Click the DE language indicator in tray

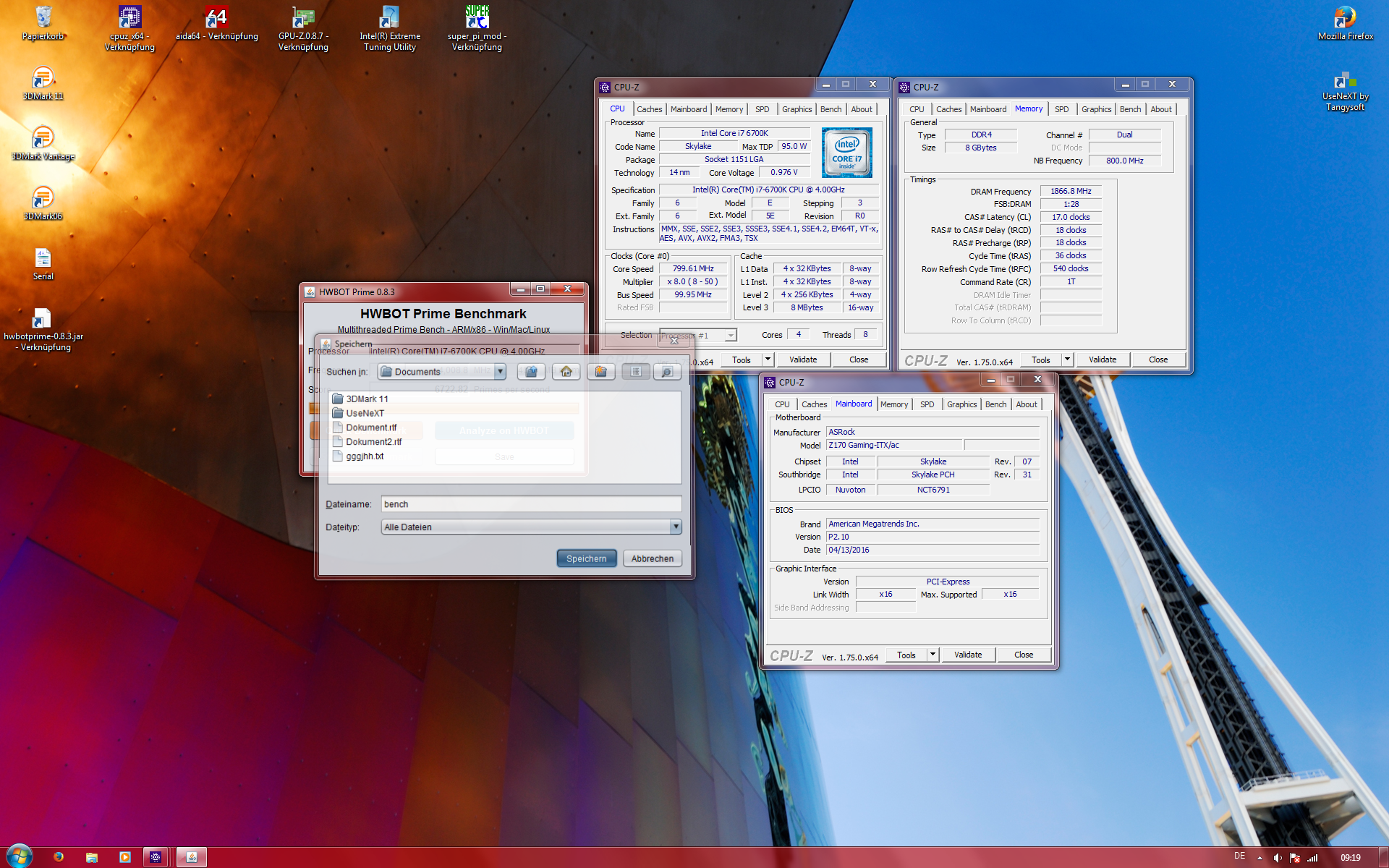(1239, 856)
